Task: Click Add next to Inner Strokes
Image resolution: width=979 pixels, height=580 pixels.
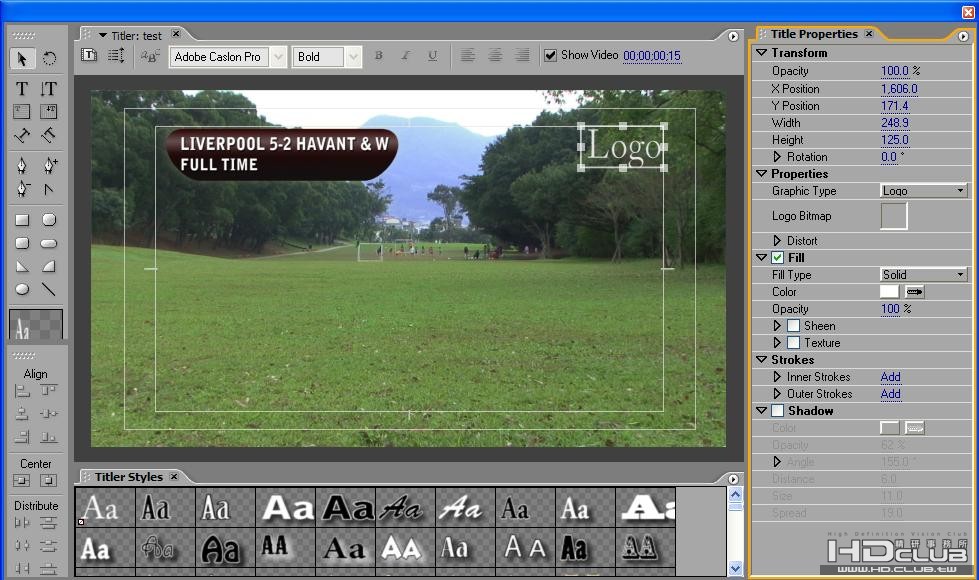Action: coord(890,377)
